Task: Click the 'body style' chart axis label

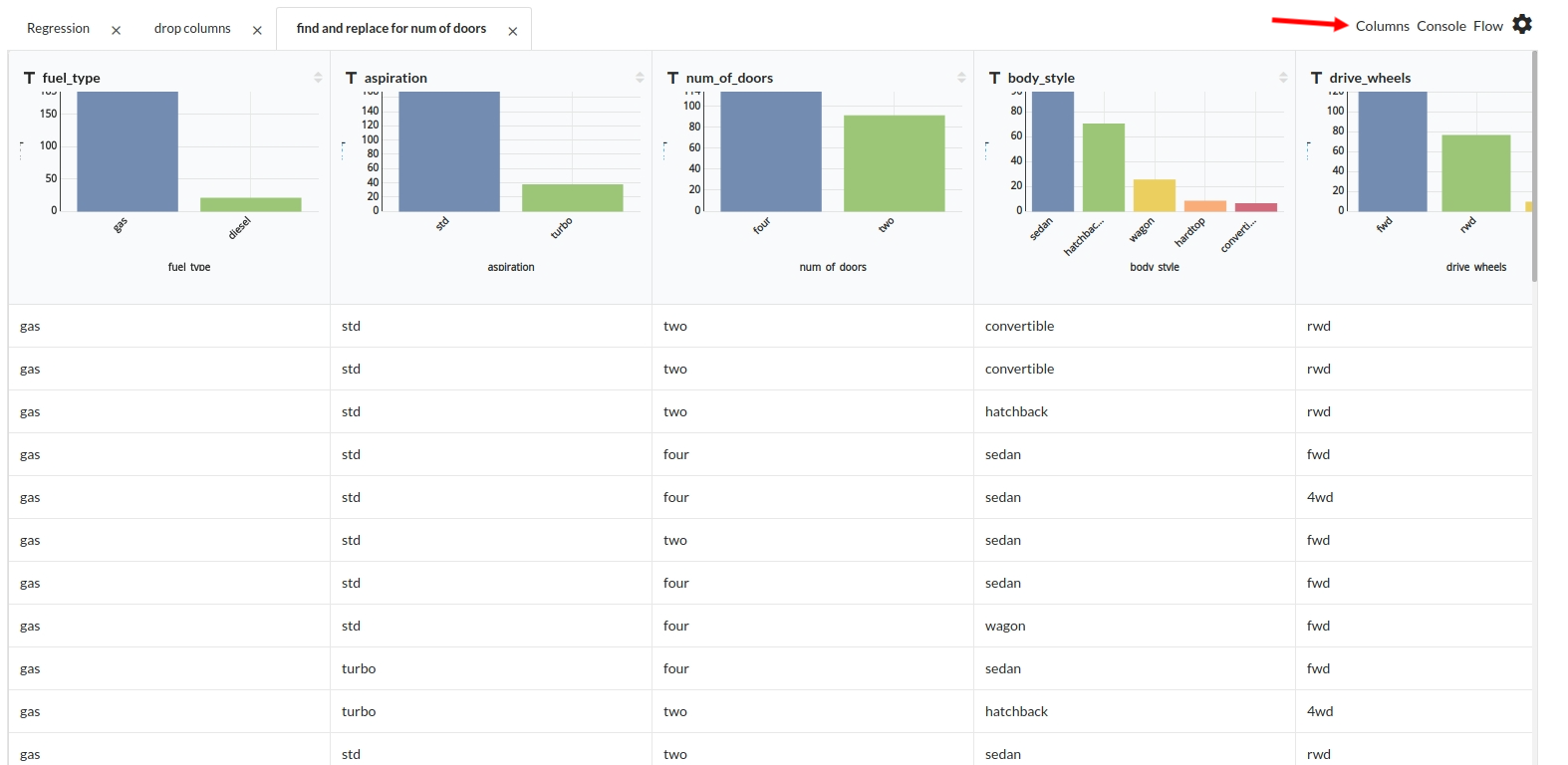Action: click(x=1155, y=267)
